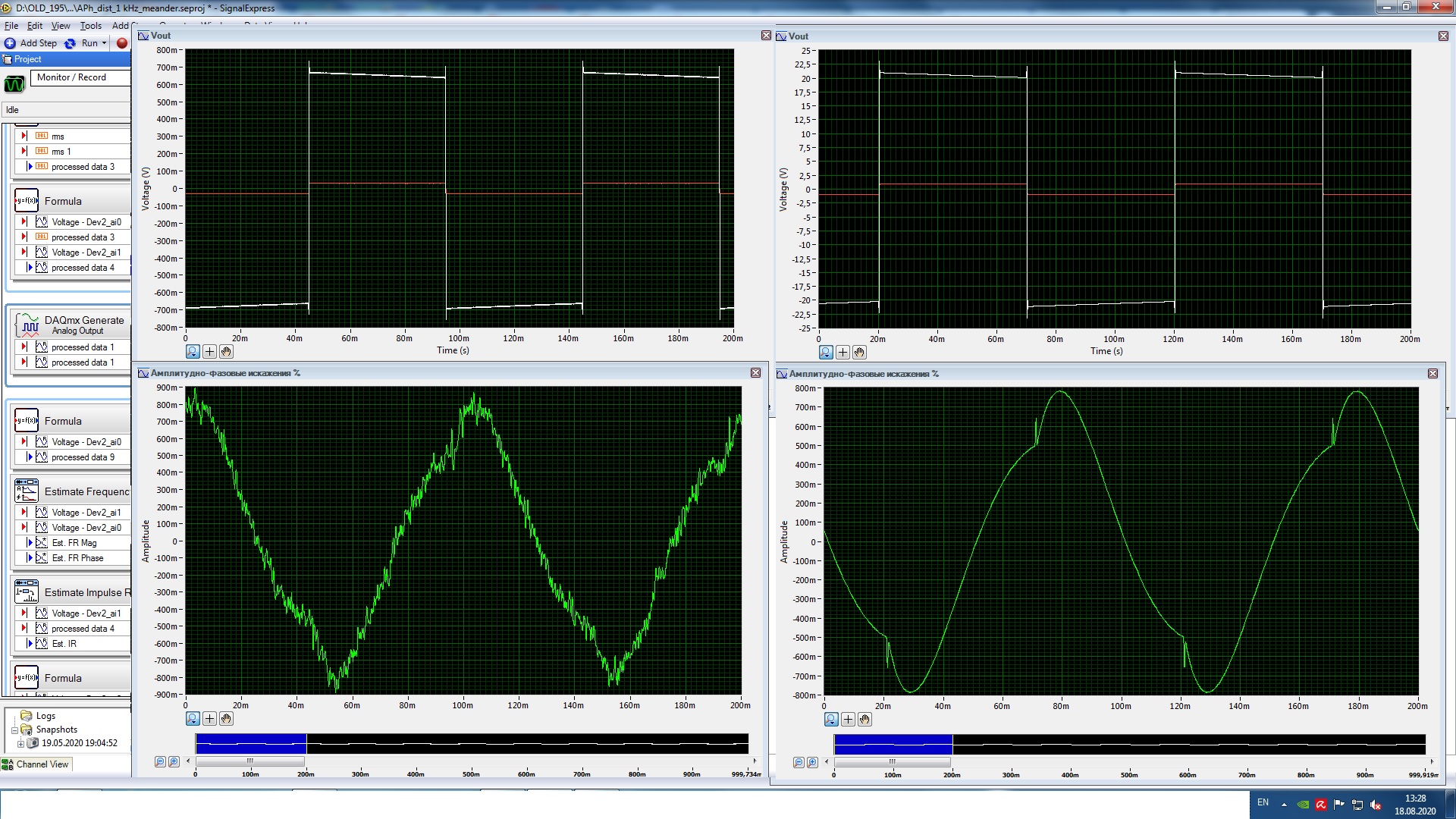Screen dimensions: 1456x819
Task: Select the 'Est. FR Phase' output row
Action: pyautogui.click(x=73, y=558)
